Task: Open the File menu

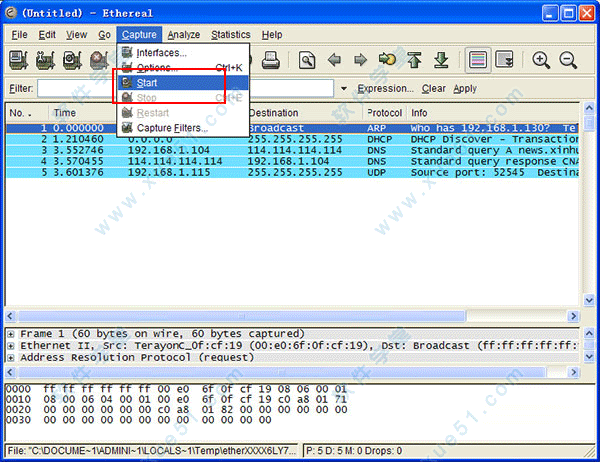Action: [19, 35]
